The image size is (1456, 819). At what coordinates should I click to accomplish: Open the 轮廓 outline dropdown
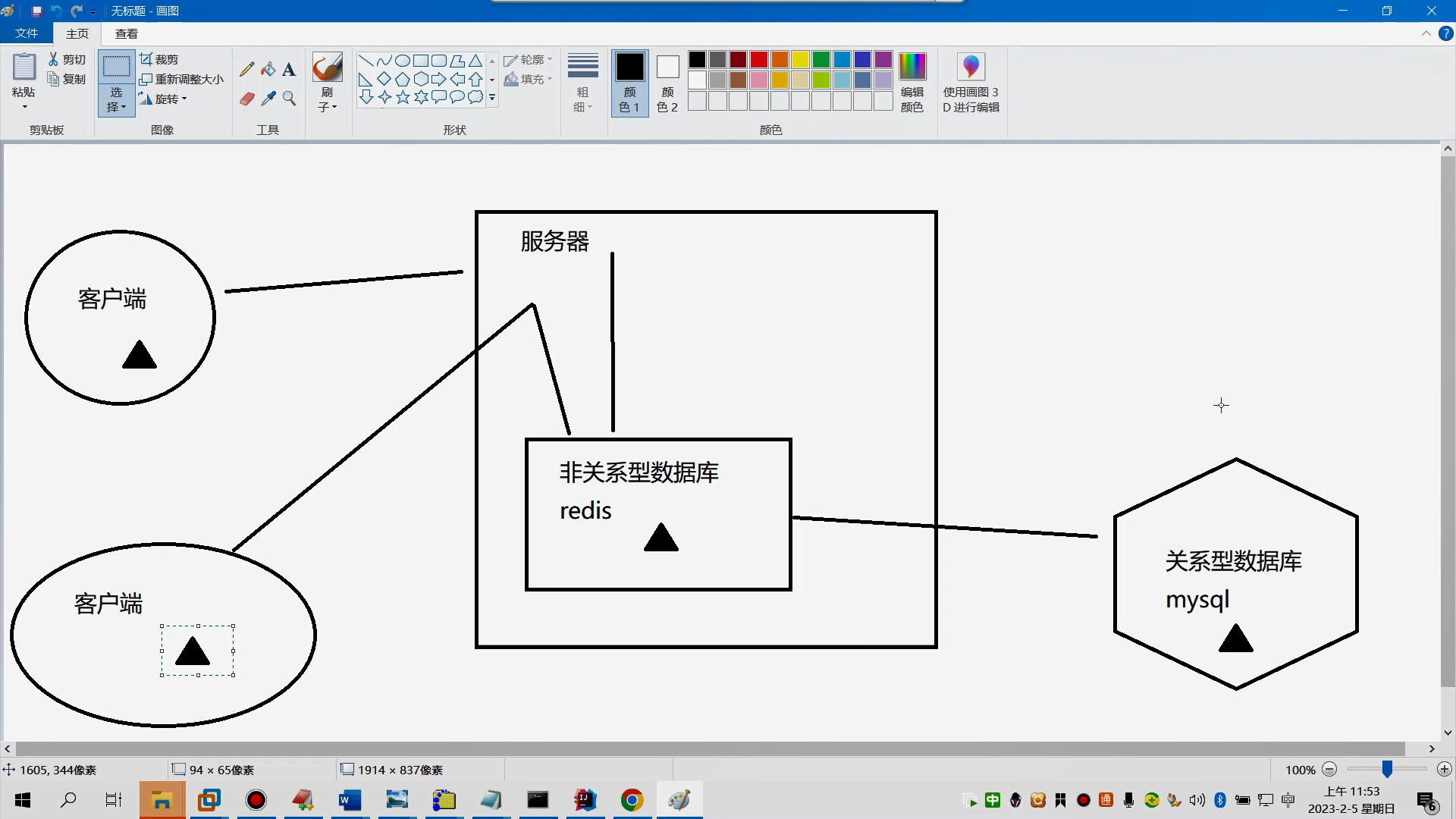click(529, 59)
